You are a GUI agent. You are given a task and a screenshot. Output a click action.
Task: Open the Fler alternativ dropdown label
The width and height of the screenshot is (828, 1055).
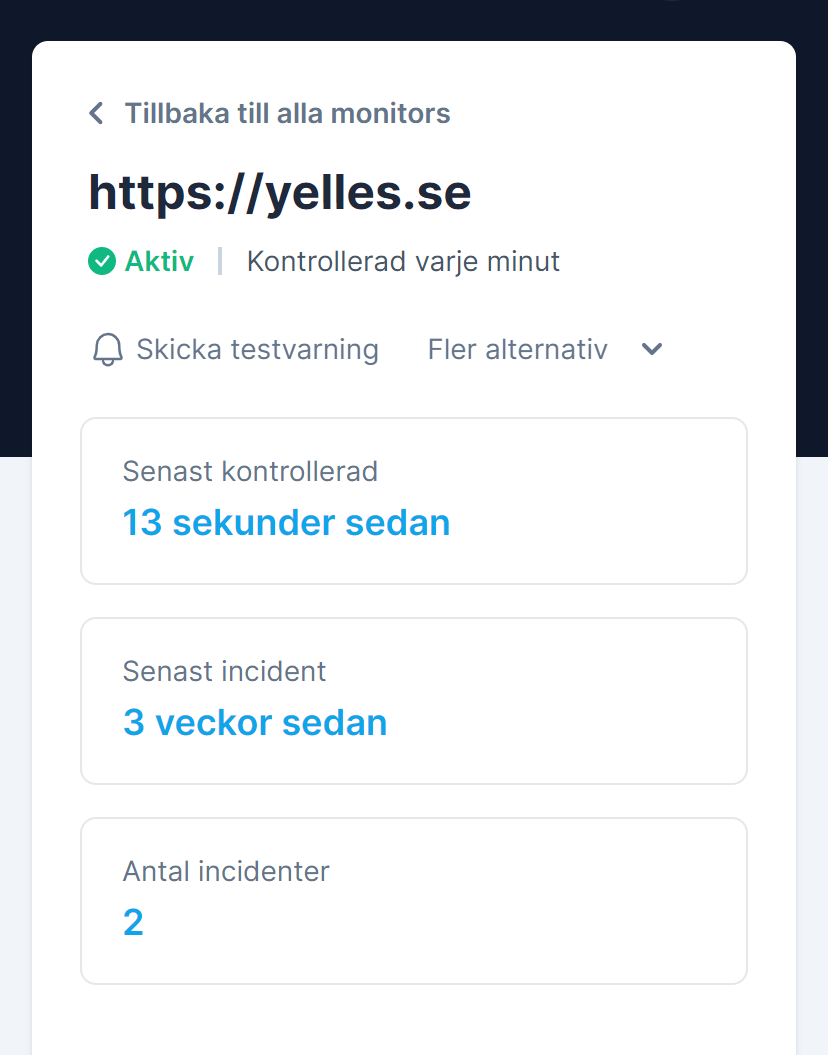(x=517, y=349)
